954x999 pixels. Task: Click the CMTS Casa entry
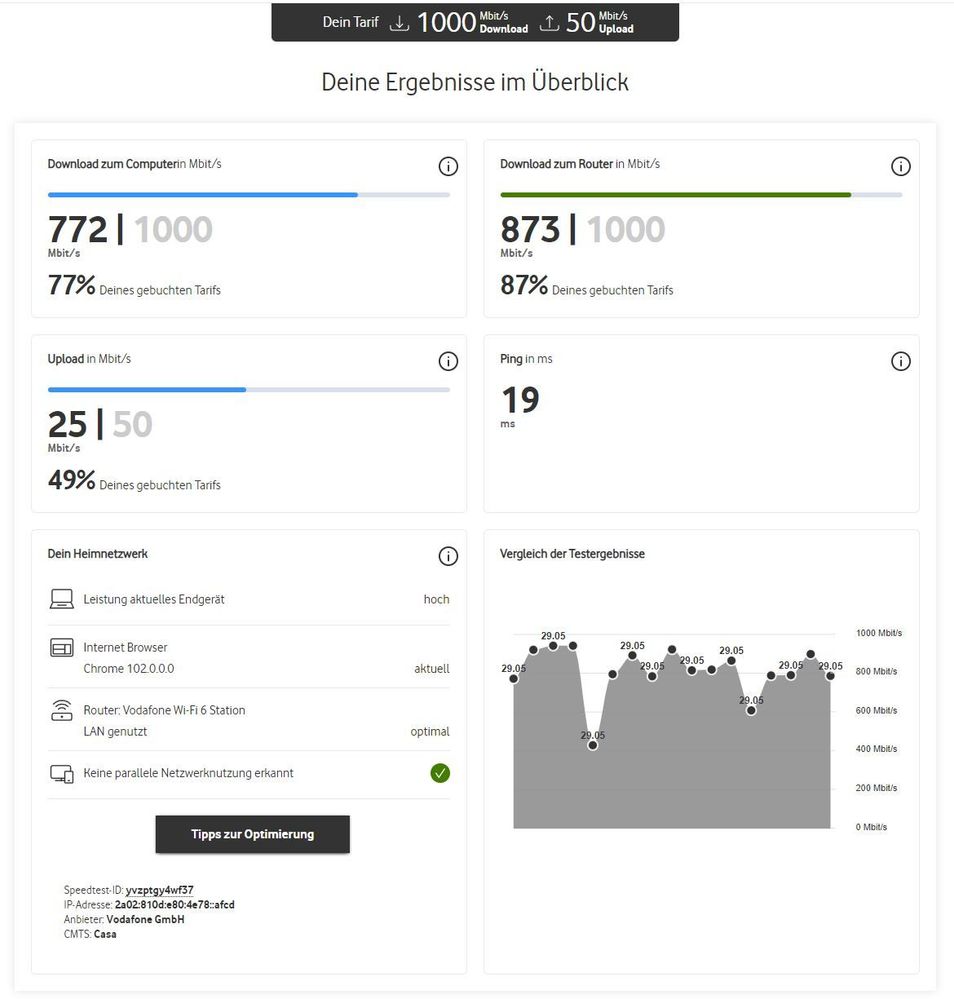point(88,934)
